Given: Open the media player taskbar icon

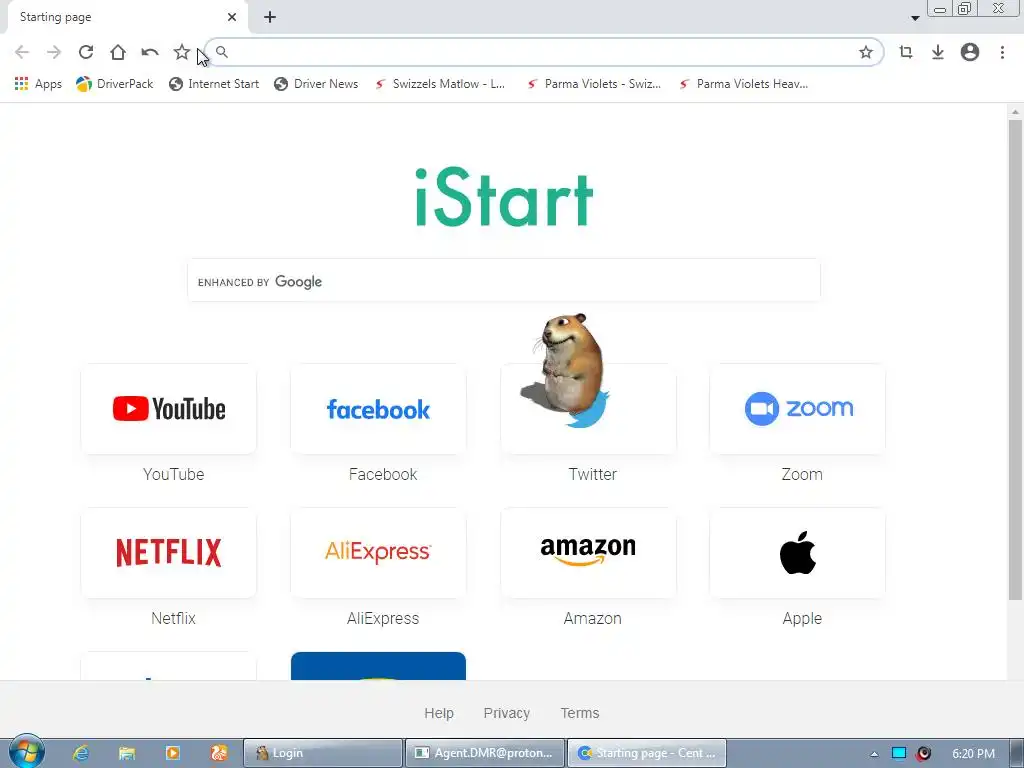Looking at the screenshot, I should (172, 753).
